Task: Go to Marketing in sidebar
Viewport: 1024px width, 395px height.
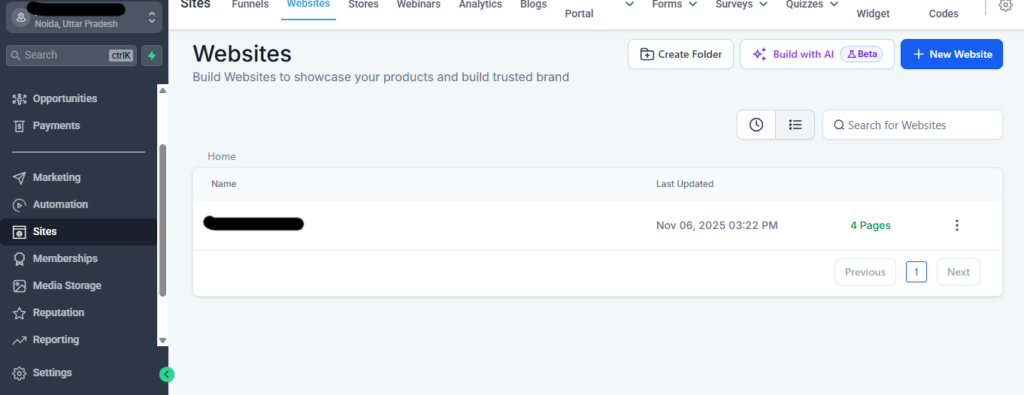Action: [56, 178]
